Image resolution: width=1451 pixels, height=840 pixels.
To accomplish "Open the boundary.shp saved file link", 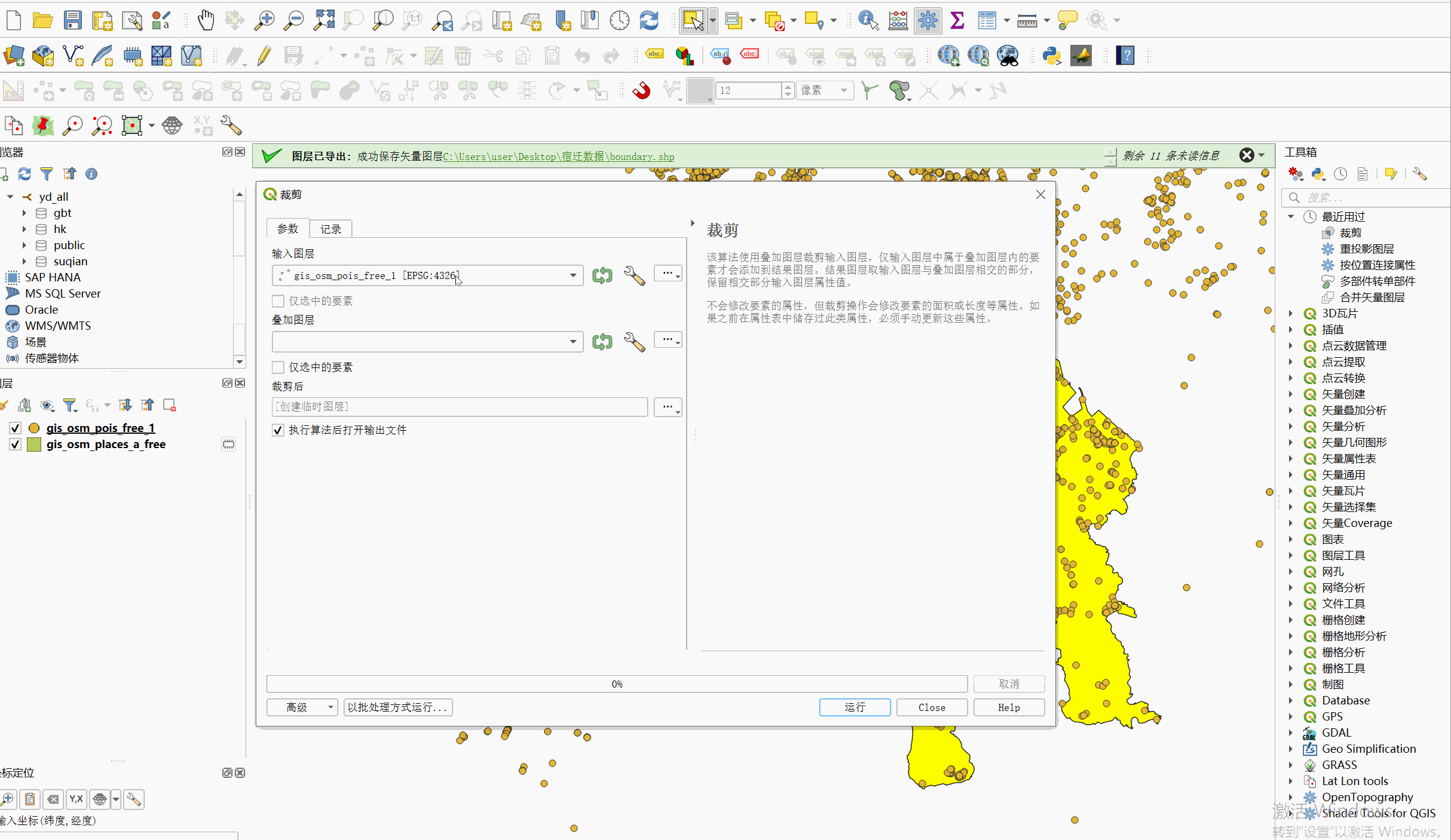I will tap(558, 157).
